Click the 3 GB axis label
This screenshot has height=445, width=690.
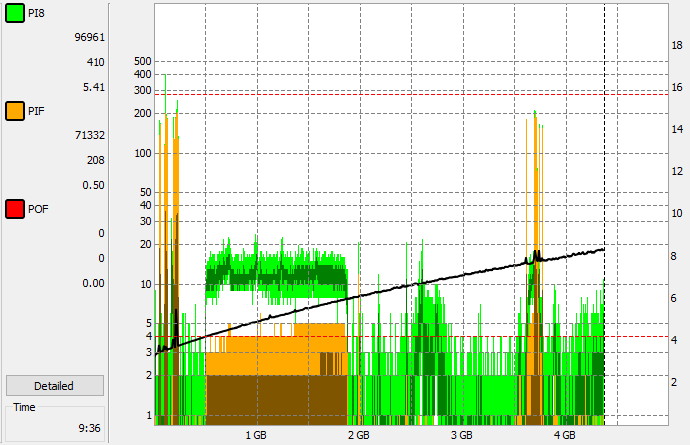(x=462, y=435)
